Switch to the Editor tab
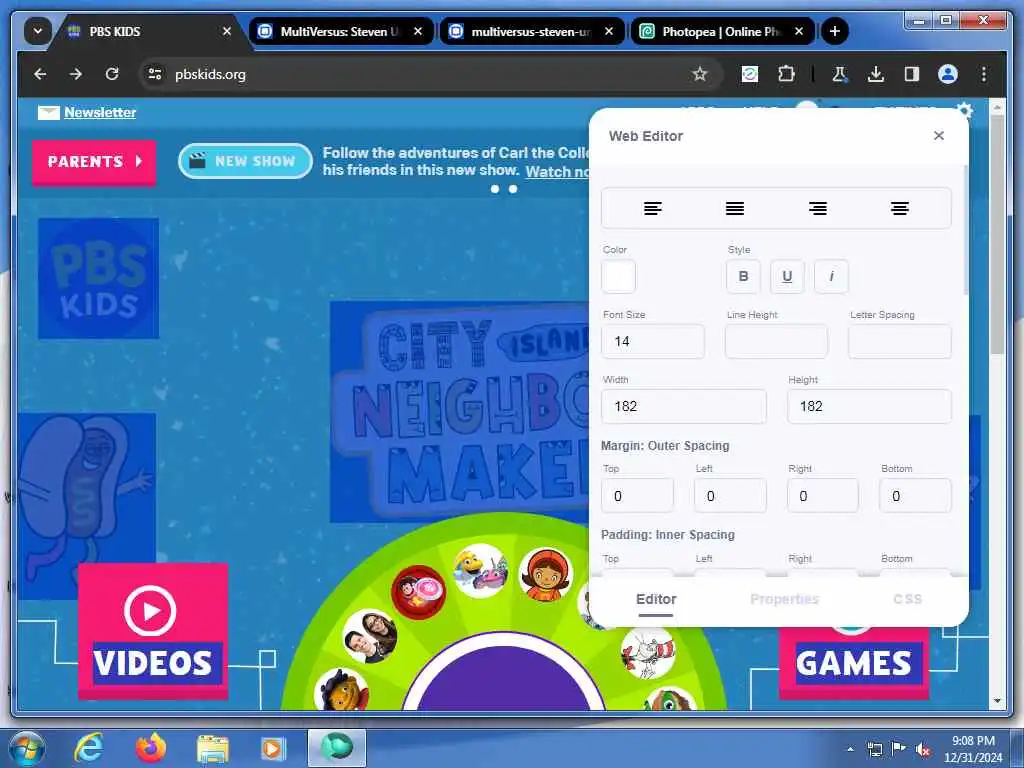Viewport: 1024px width, 768px height. coord(656,600)
